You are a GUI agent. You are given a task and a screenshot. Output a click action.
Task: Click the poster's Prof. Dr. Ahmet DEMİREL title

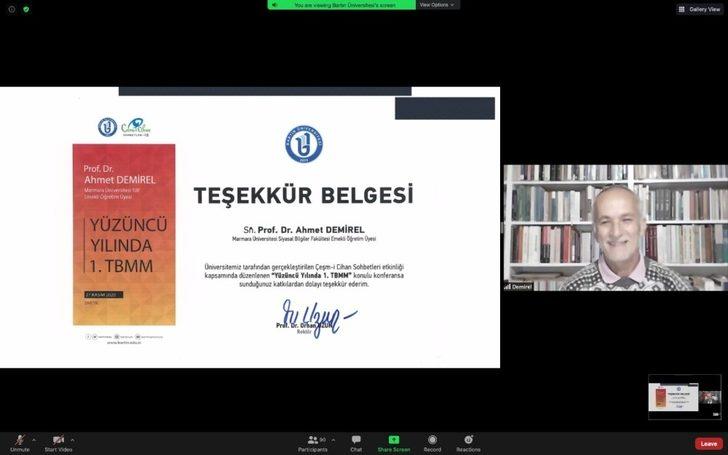click(119, 175)
